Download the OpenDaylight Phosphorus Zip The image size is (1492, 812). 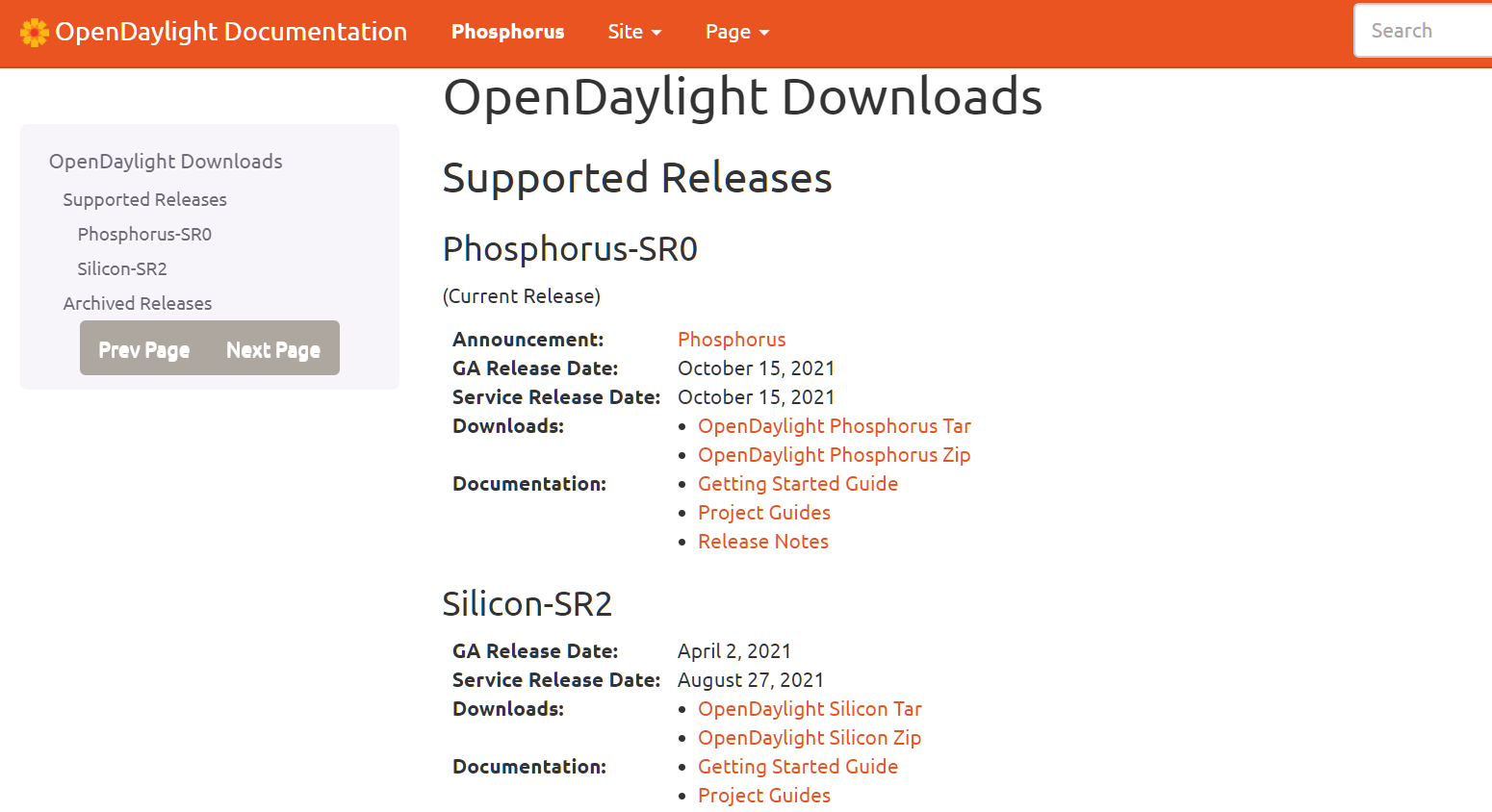(834, 454)
